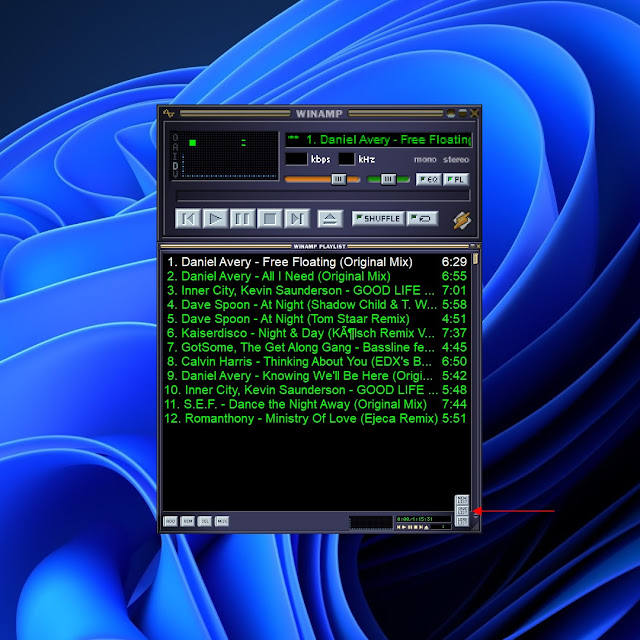Open files with the Eject button
Image resolution: width=640 pixels, height=640 pixels.
(x=330, y=219)
